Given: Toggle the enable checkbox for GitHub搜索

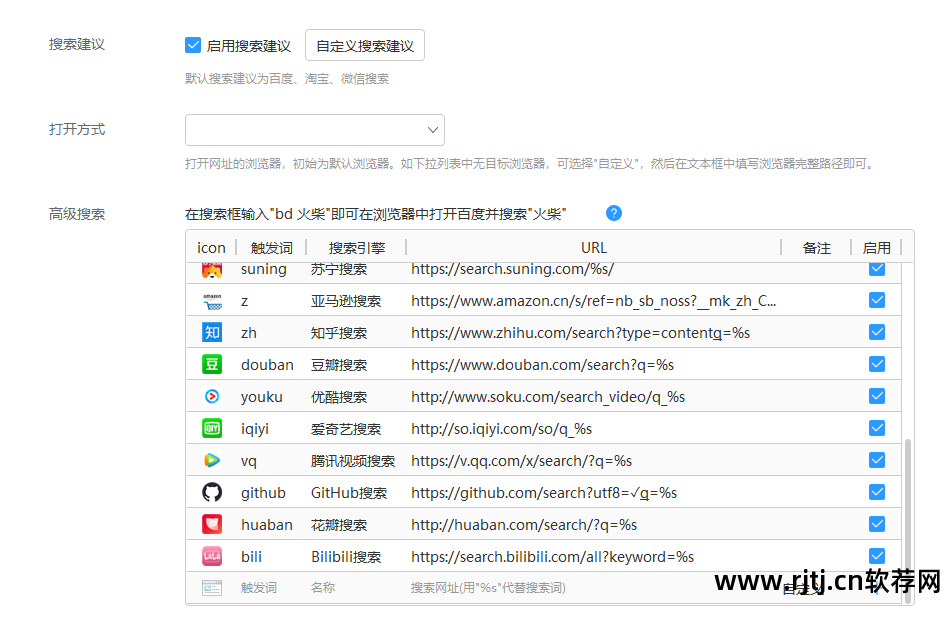Looking at the screenshot, I should pos(877,492).
